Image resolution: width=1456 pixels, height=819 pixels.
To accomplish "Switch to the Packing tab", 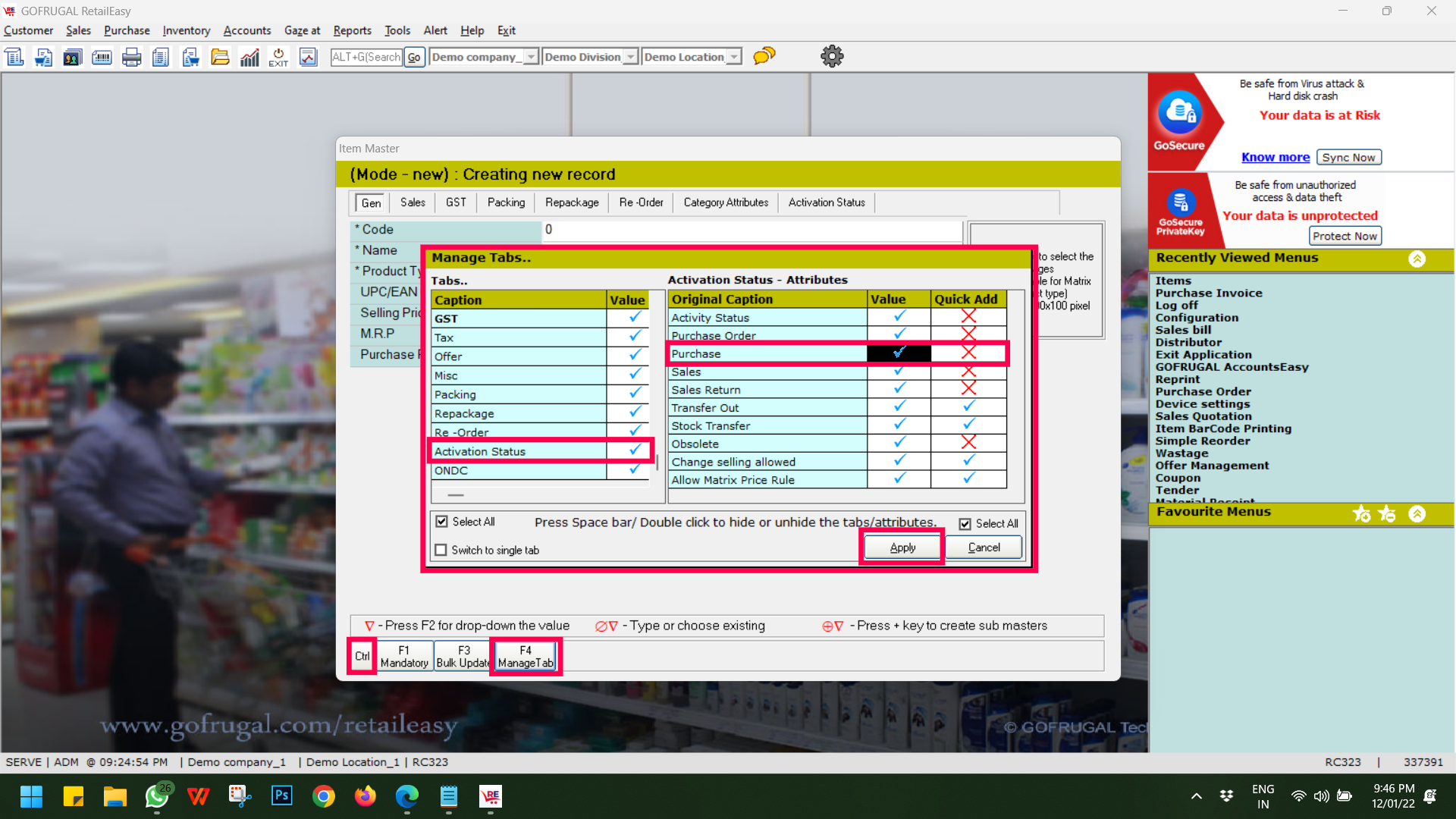I will coord(506,202).
